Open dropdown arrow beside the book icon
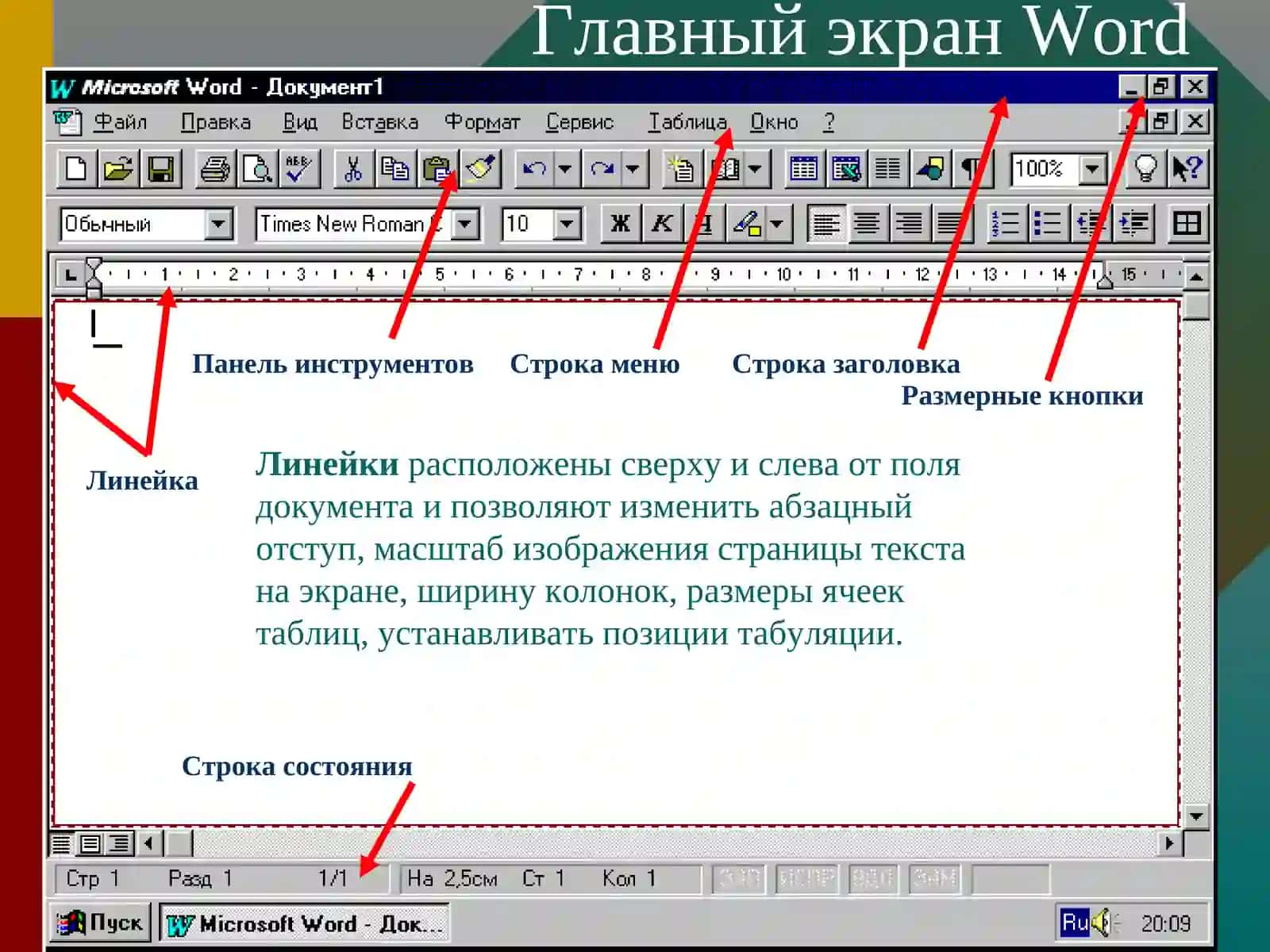1270x952 pixels. [x=755, y=169]
